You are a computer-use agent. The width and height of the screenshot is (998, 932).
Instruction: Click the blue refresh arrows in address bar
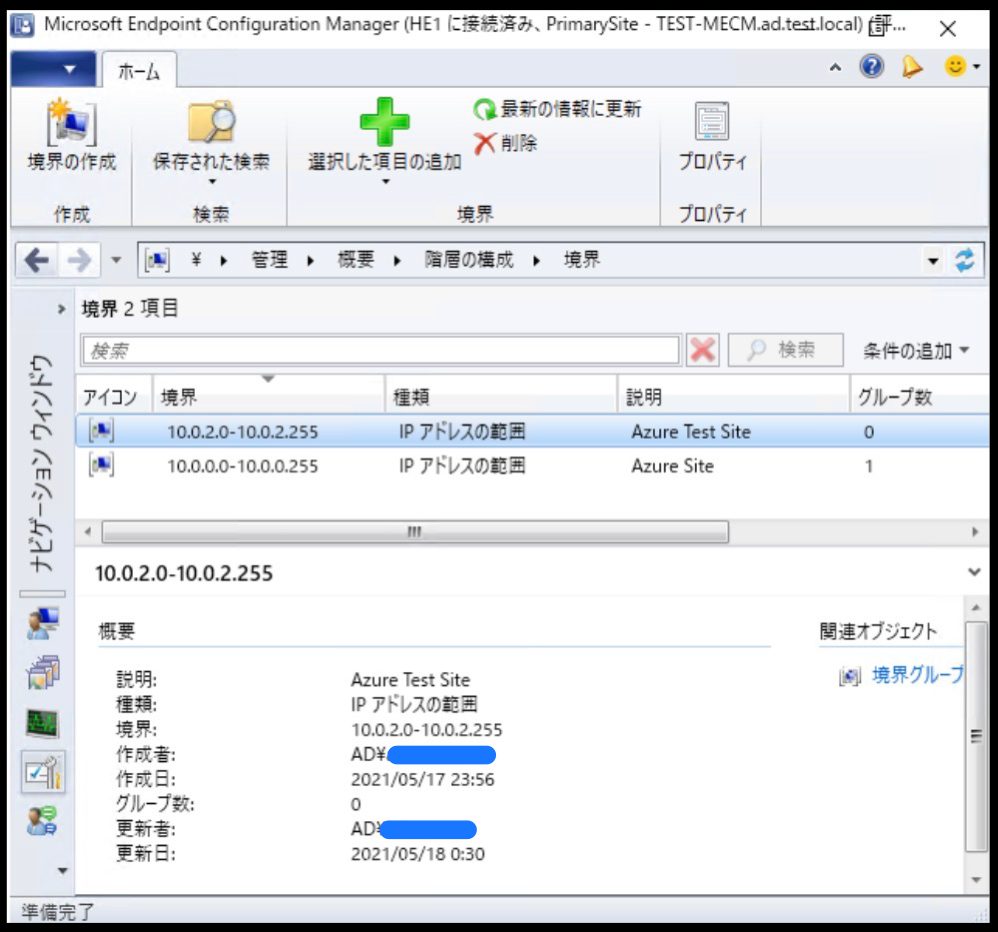965,260
